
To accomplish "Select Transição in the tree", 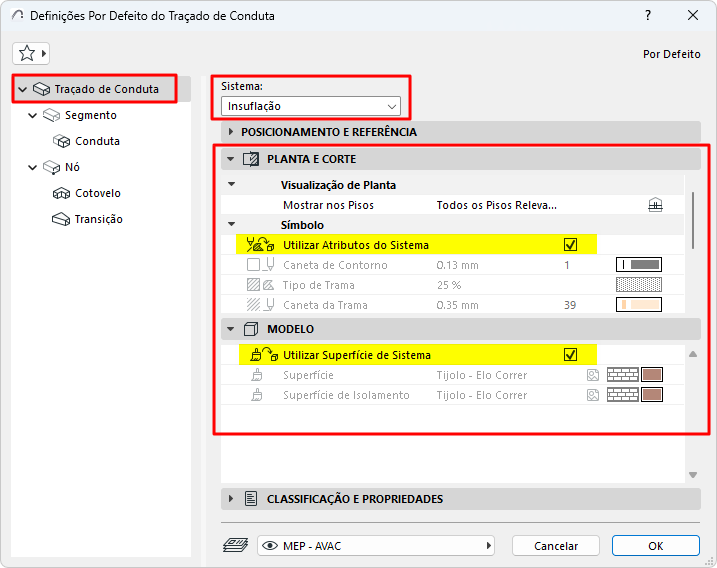I will [99, 220].
